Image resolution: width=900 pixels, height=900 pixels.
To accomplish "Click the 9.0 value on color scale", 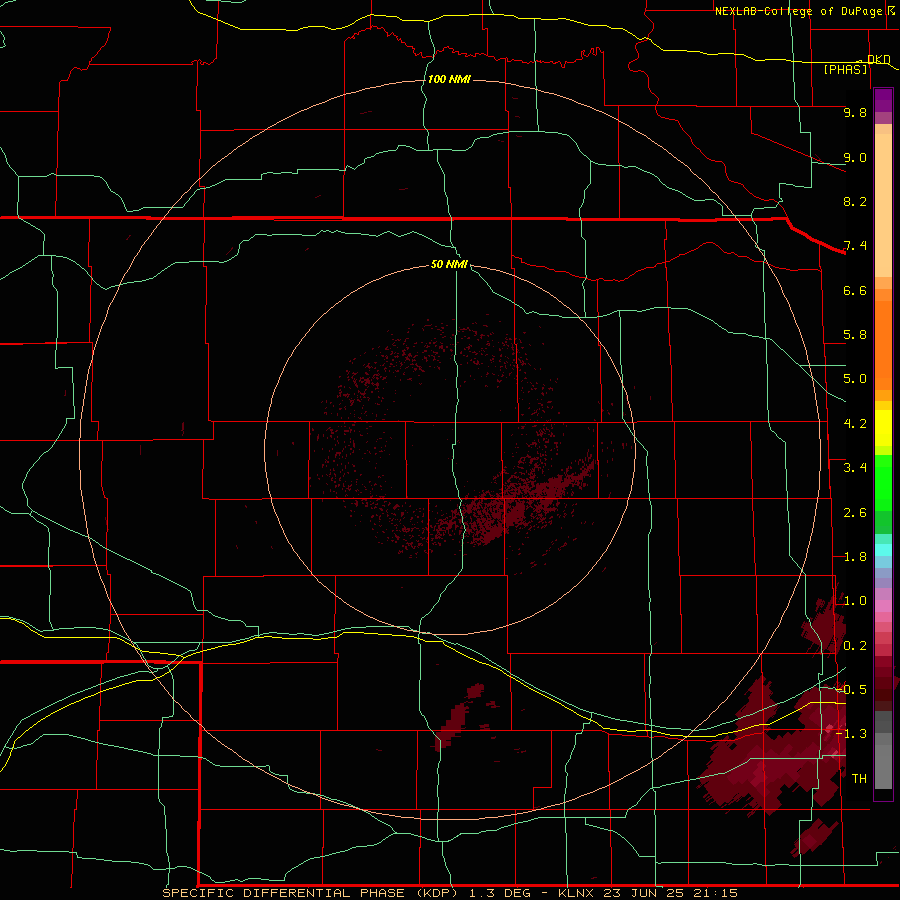I will (x=855, y=157).
